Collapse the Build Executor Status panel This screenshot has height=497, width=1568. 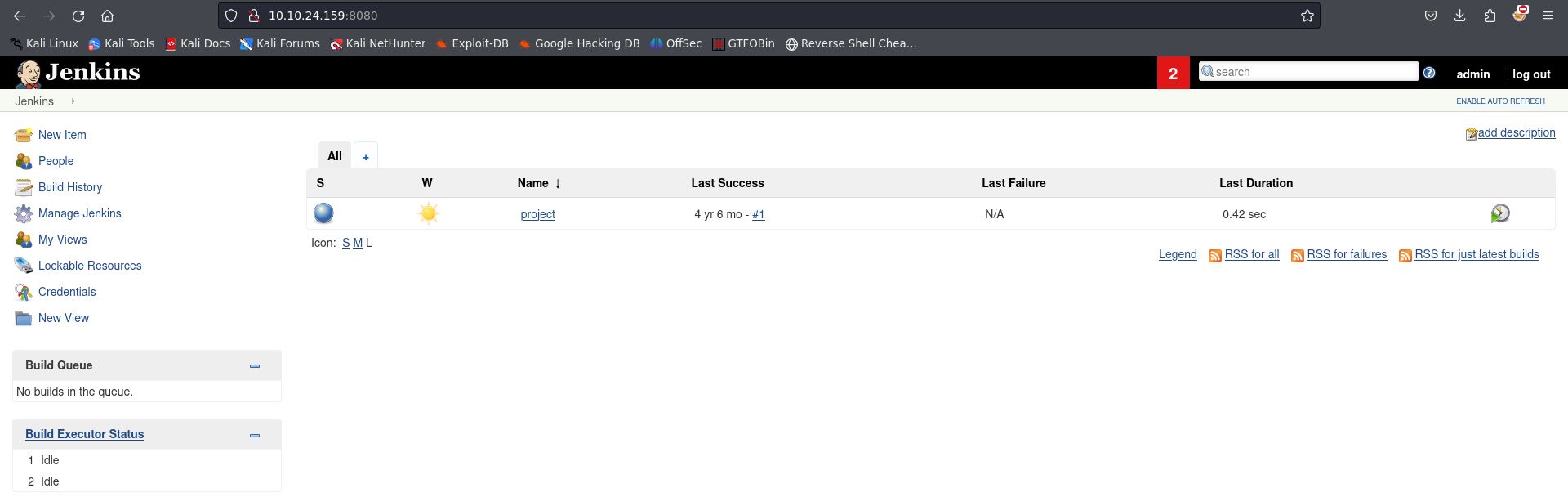click(255, 436)
